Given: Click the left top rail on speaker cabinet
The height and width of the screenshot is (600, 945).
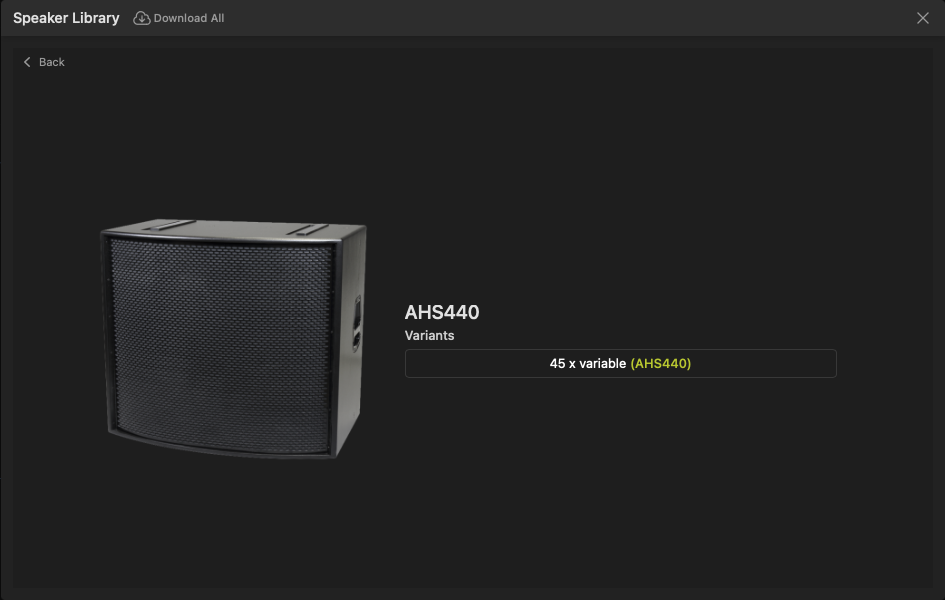Looking at the screenshot, I should [x=169, y=225].
